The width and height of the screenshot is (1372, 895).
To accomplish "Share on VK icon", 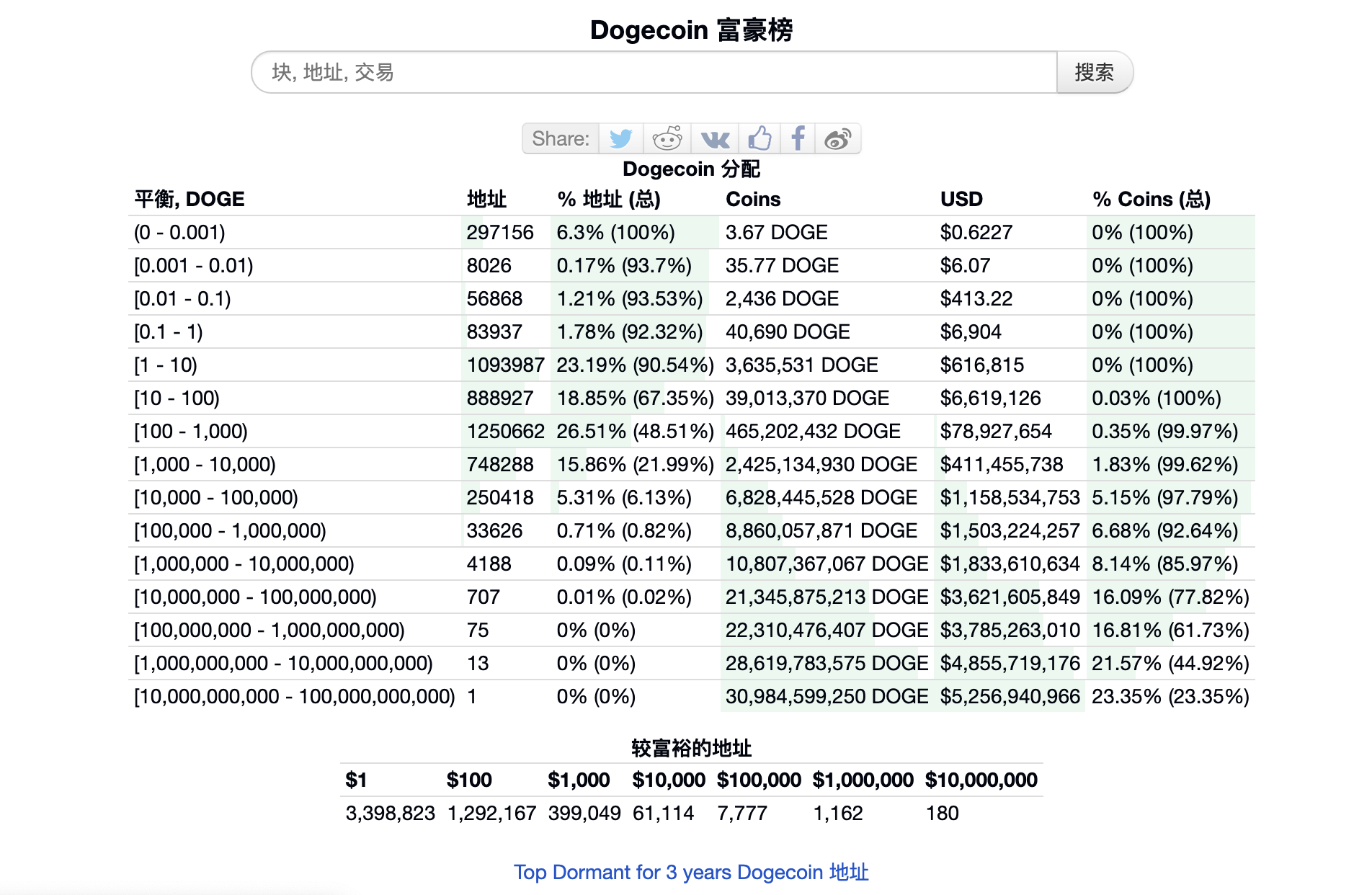I will [x=715, y=138].
